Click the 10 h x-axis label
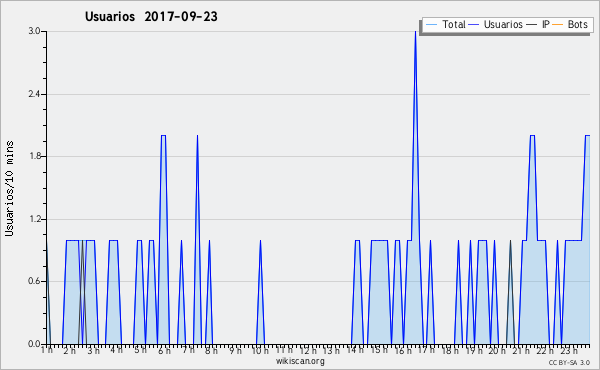This screenshot has height=370, width=600. click(x=260, y=350)
